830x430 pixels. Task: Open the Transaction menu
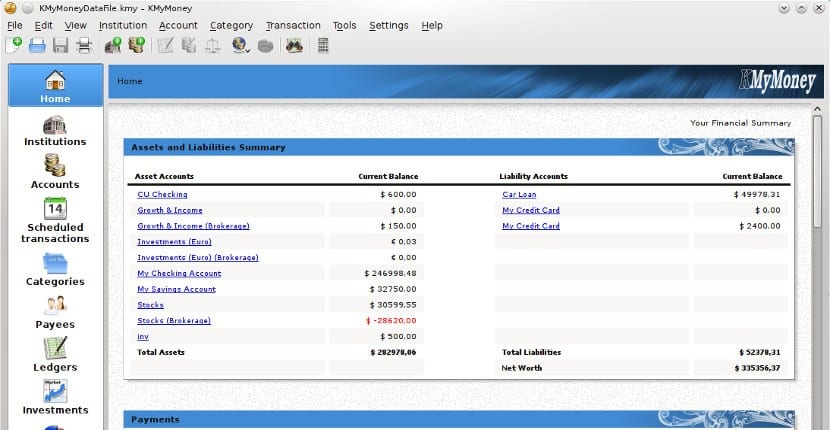point(293,25)
